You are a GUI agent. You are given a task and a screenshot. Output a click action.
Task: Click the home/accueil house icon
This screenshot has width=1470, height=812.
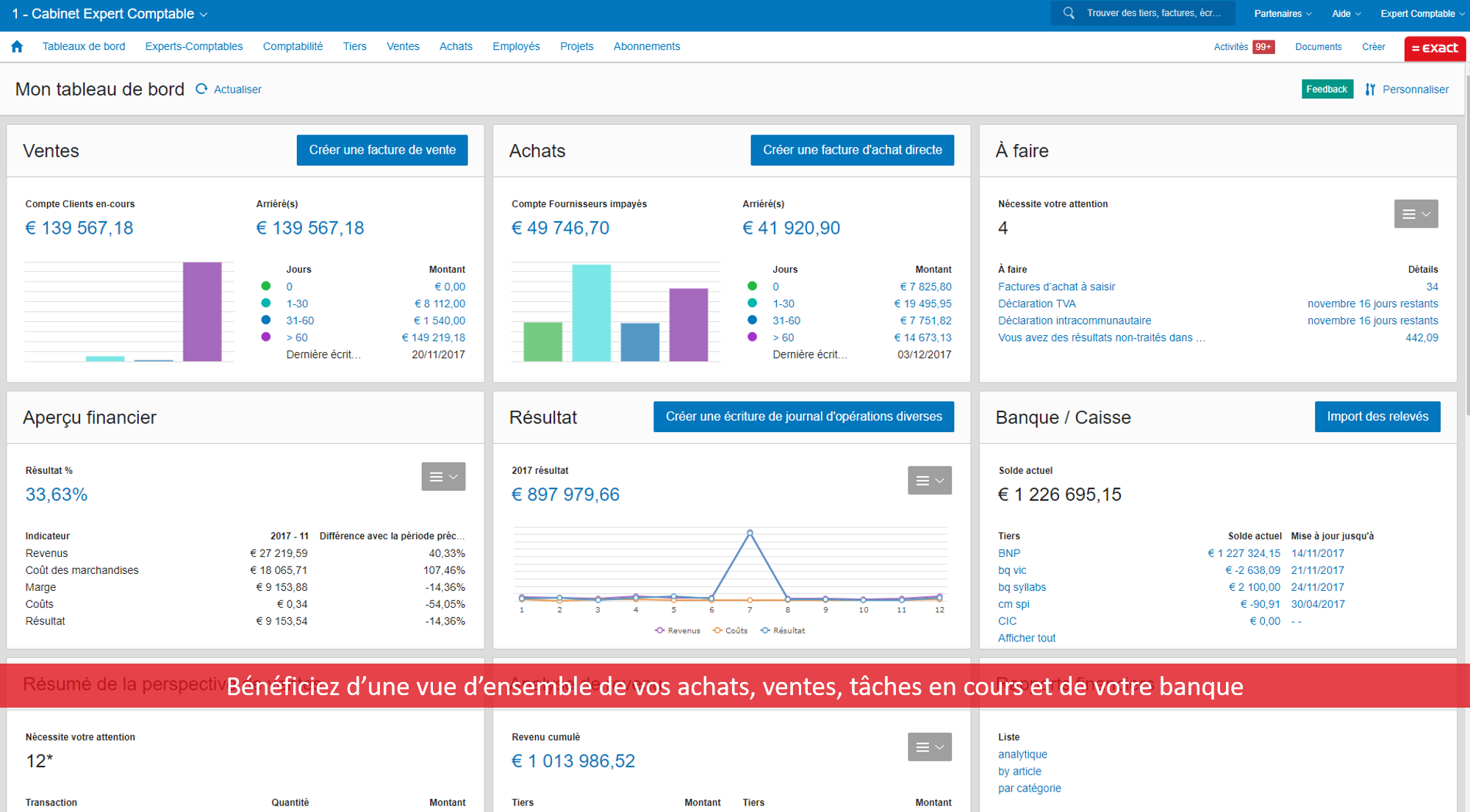coord(18,46)
